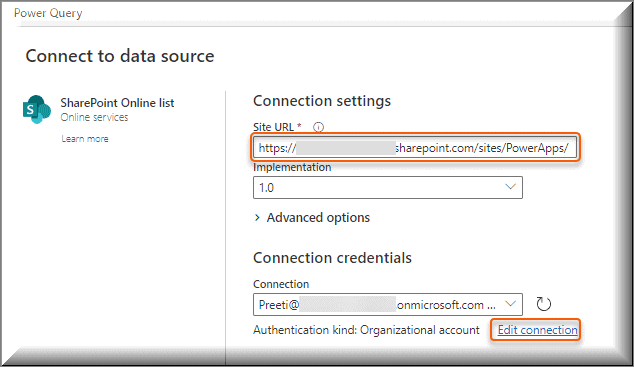
Task: Click the 'Connect to data source' heading
Action: pyautogui.click(x=120, y=56)
